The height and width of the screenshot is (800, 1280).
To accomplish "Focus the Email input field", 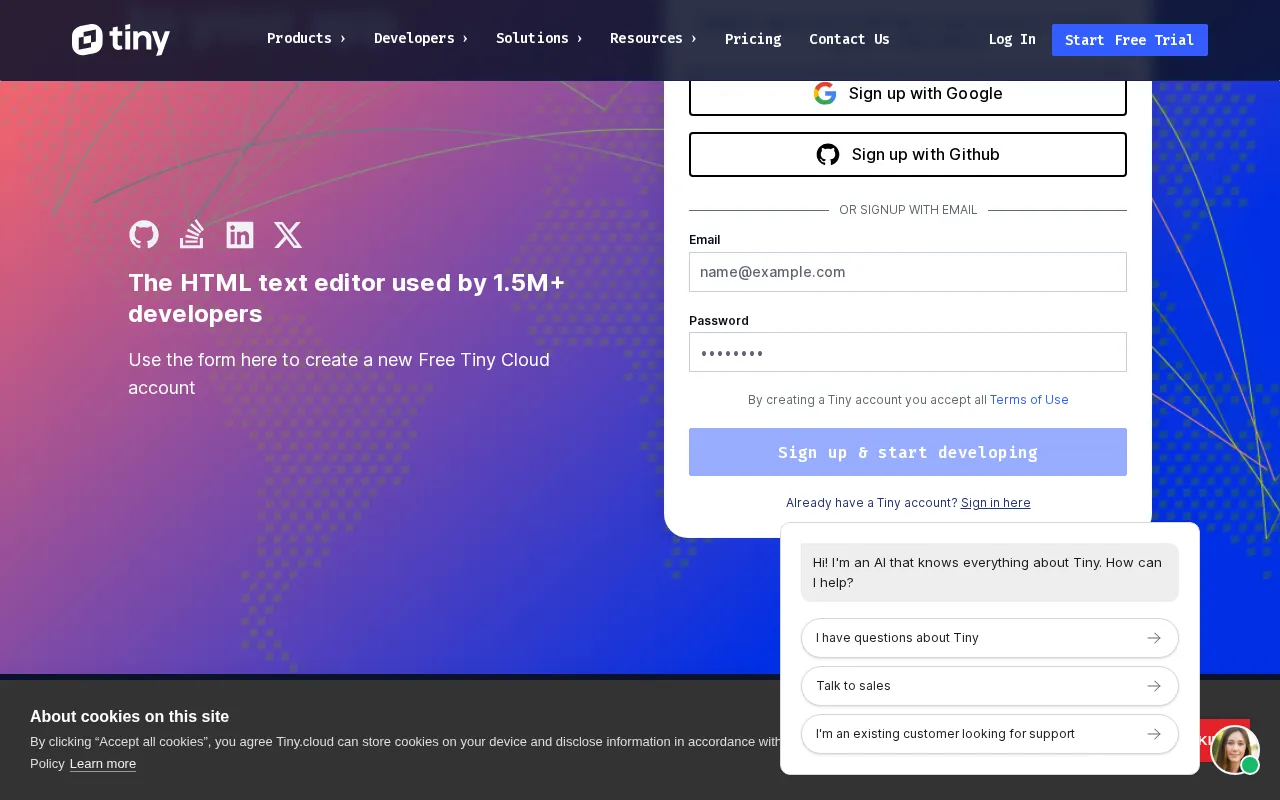I will [908, 272].
